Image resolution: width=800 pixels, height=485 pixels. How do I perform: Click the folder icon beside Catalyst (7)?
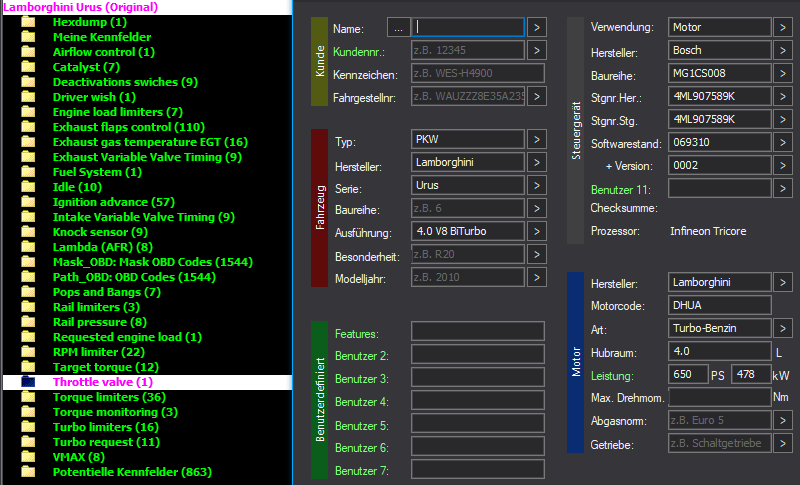pyautogui.click(x=28, y=67)
